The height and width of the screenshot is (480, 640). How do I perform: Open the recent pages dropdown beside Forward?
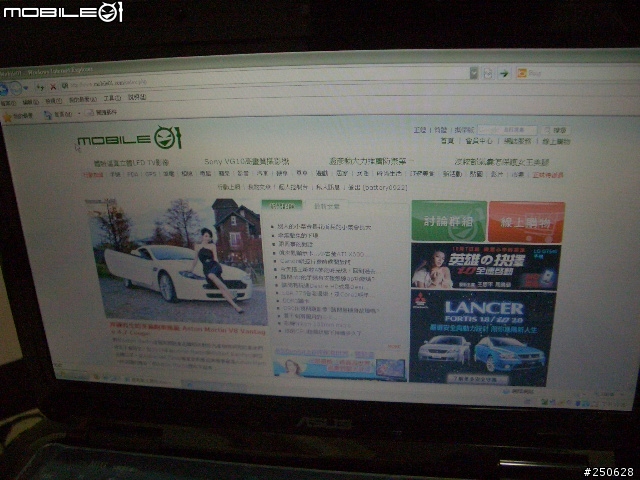click(x=26, y=88)
